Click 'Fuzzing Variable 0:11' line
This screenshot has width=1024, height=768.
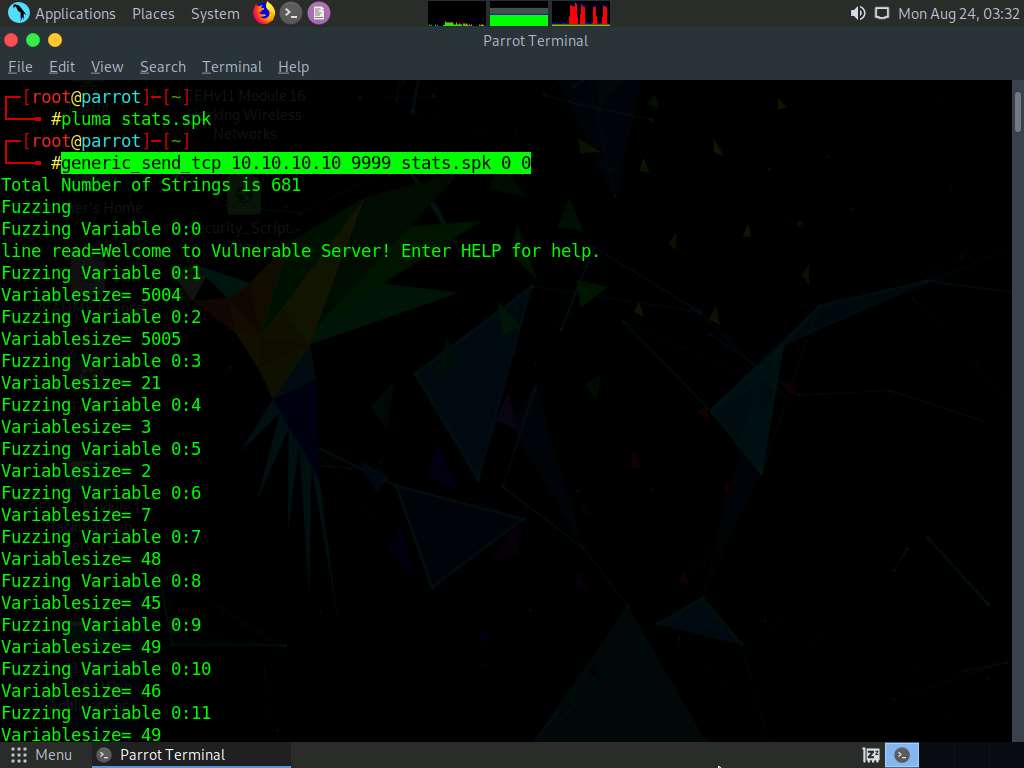pos(106,712)
